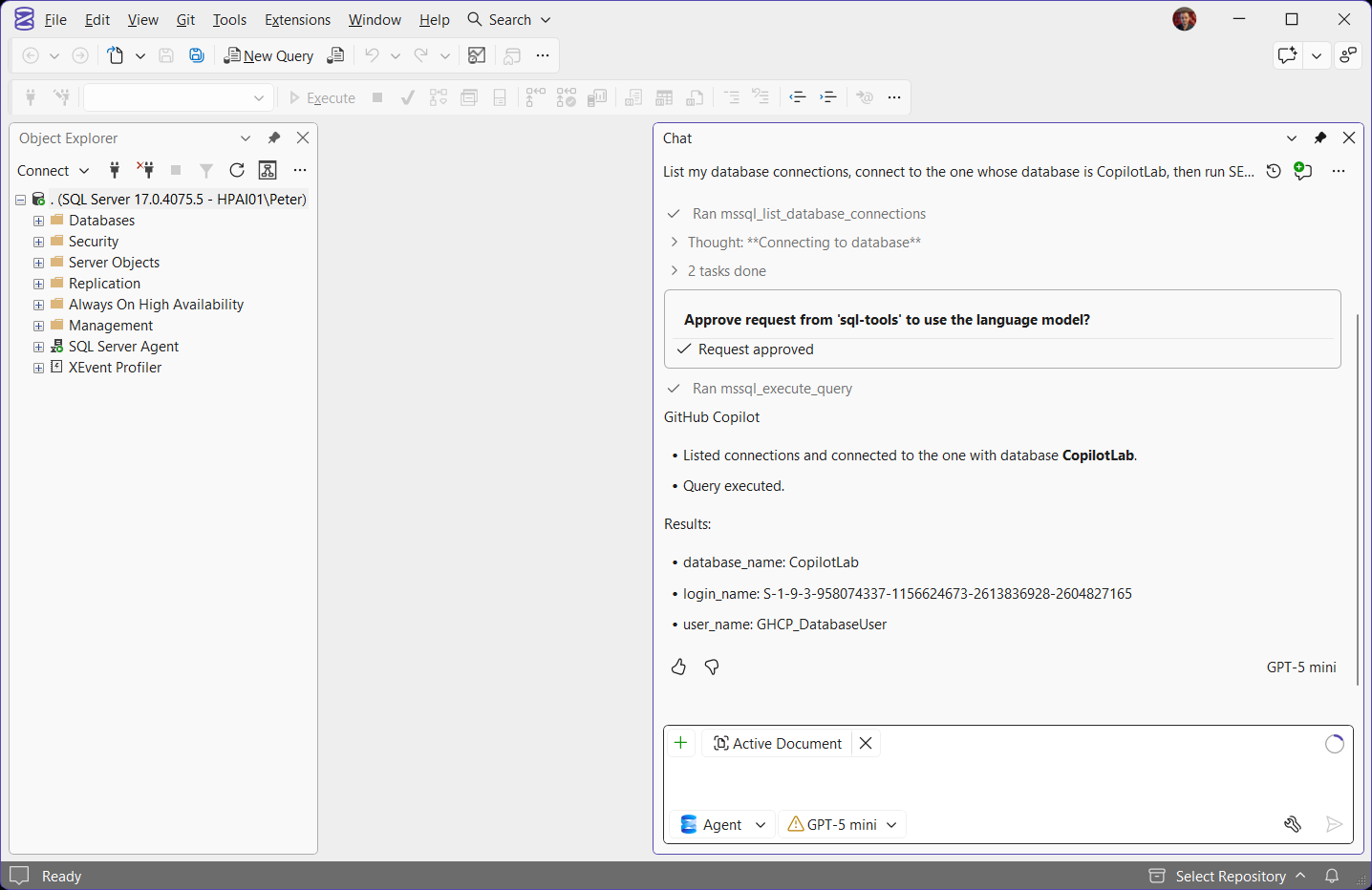1372x890 pixels.
Task: Toggle auto-hide pin on Object Explorer
Action: pos(274,138)
